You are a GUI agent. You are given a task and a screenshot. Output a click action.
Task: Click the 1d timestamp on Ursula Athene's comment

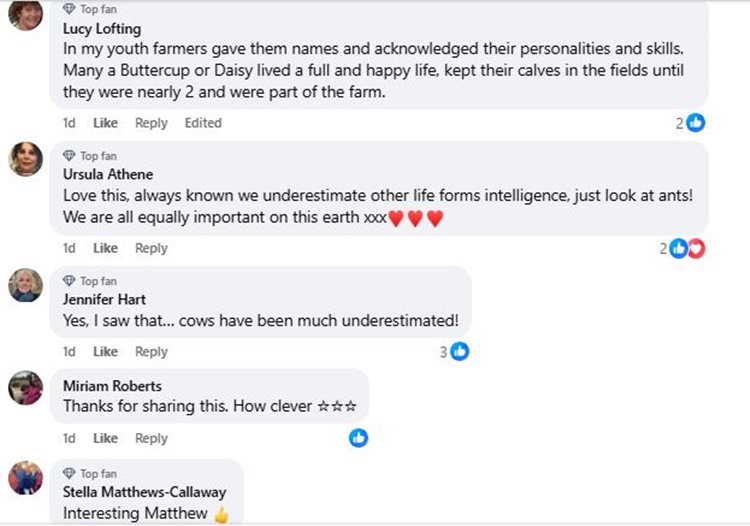(69, 248)
